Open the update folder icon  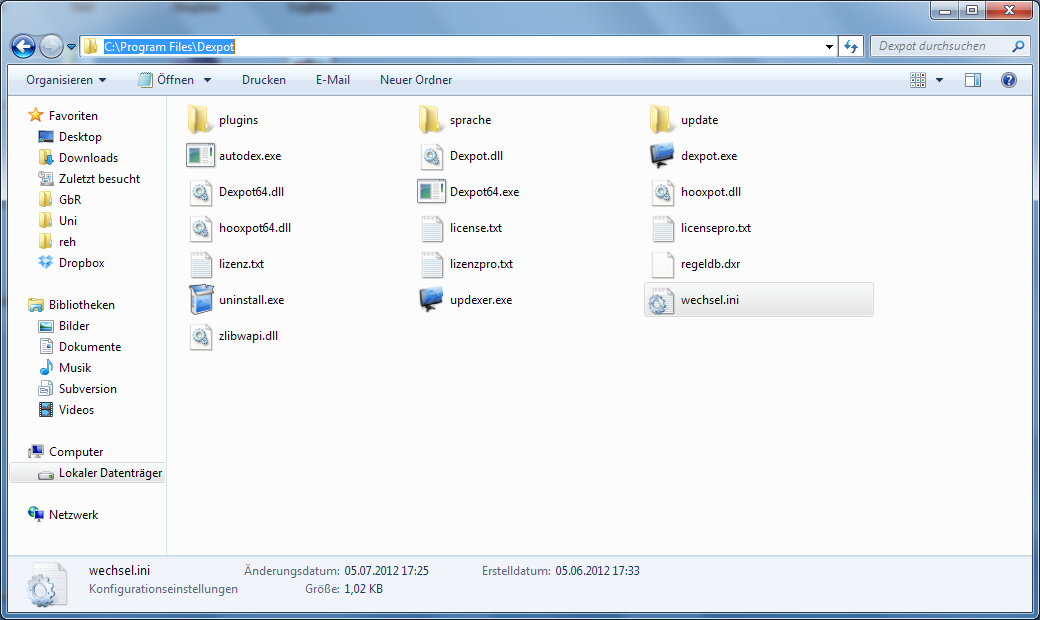[661, 120]
